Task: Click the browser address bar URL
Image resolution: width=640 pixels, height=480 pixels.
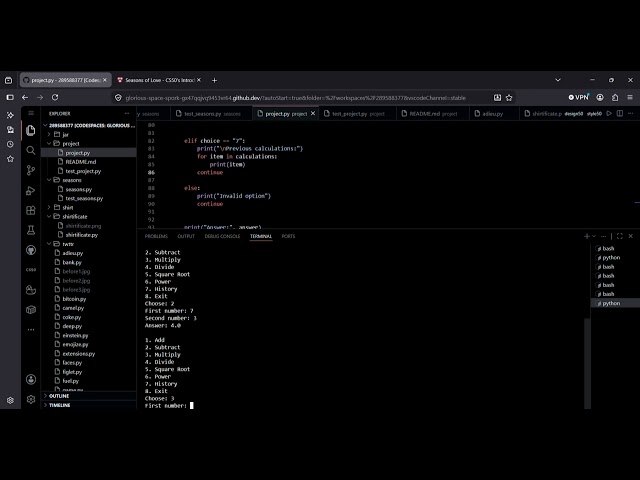Action: click(296, 98)
